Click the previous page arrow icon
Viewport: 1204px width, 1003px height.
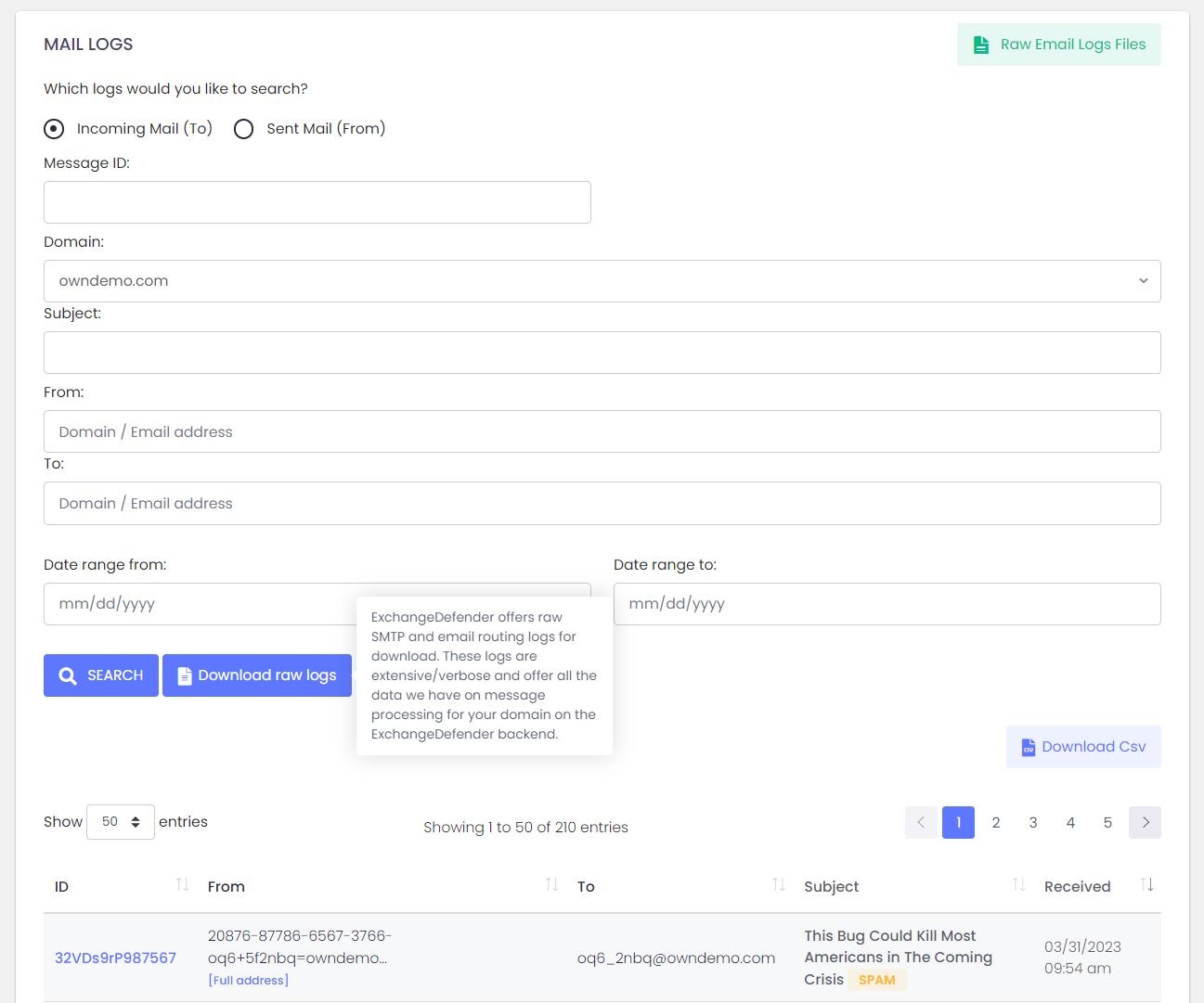[921, 823]
